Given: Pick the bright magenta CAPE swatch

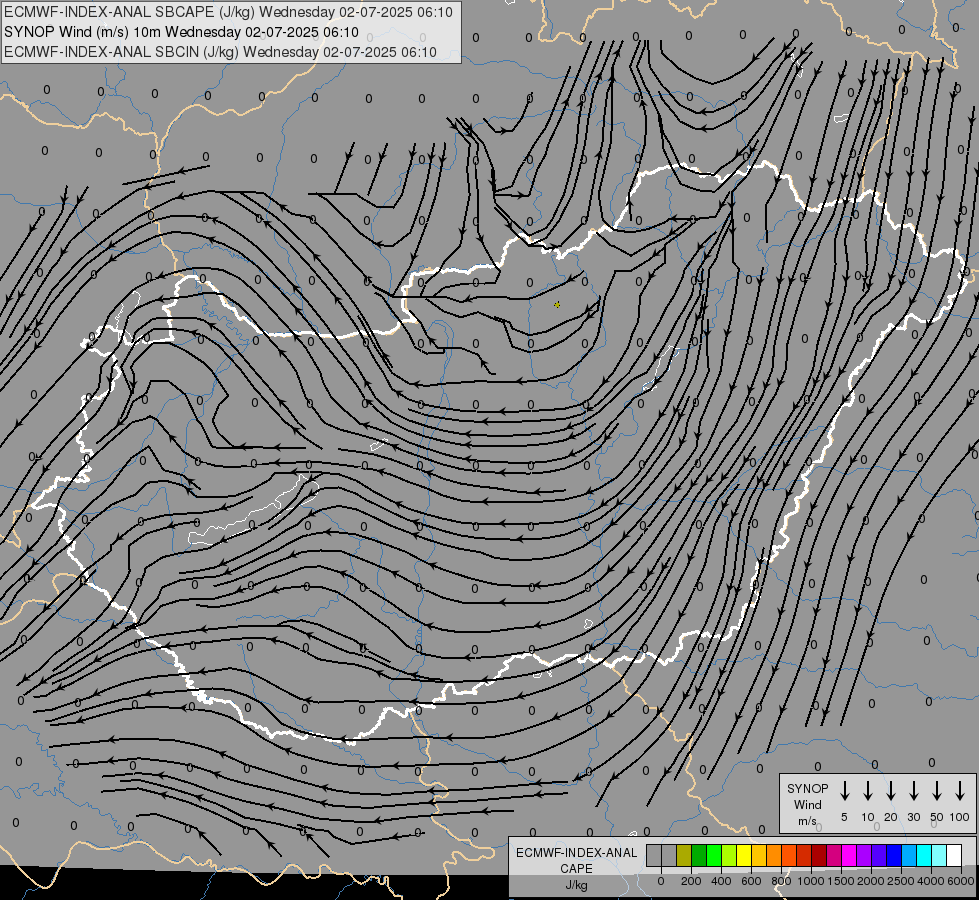Looking at the screenshot, I should tap(849, 855).
